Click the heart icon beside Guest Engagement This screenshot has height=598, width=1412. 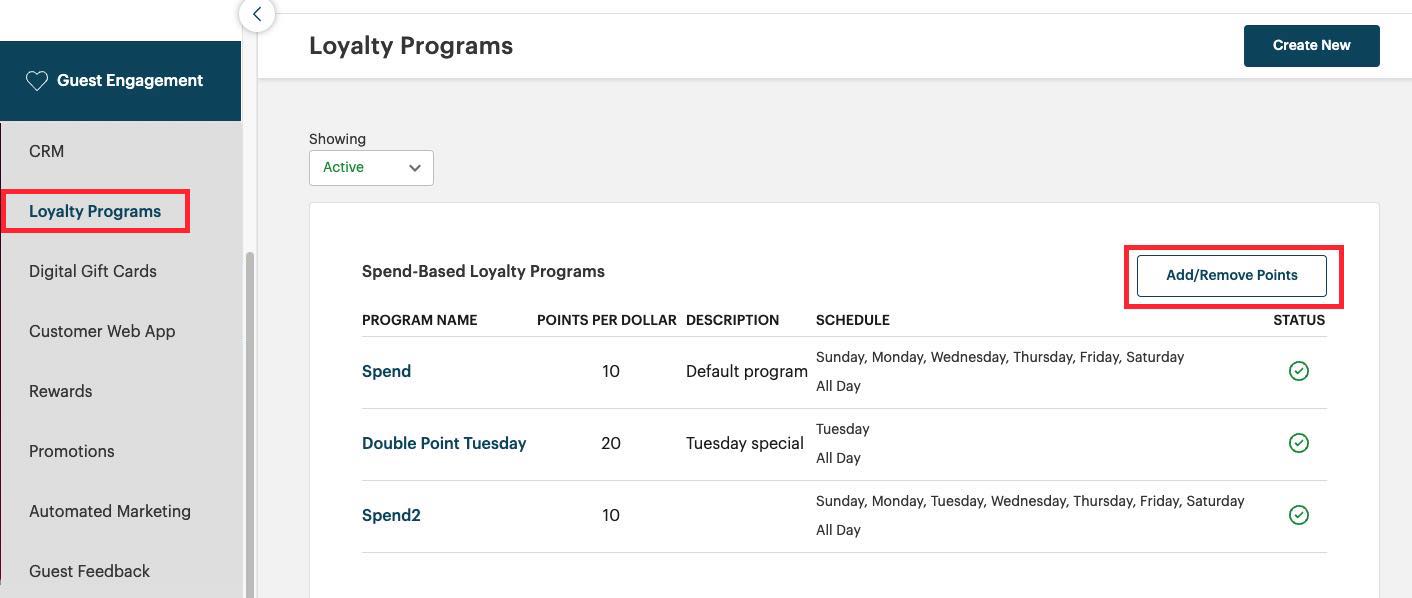[37, 81]
